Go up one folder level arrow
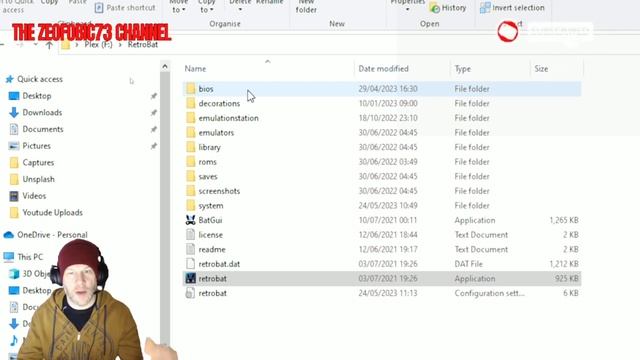The height and width of the screenshot is (360, 640). [x=49, y=45]
